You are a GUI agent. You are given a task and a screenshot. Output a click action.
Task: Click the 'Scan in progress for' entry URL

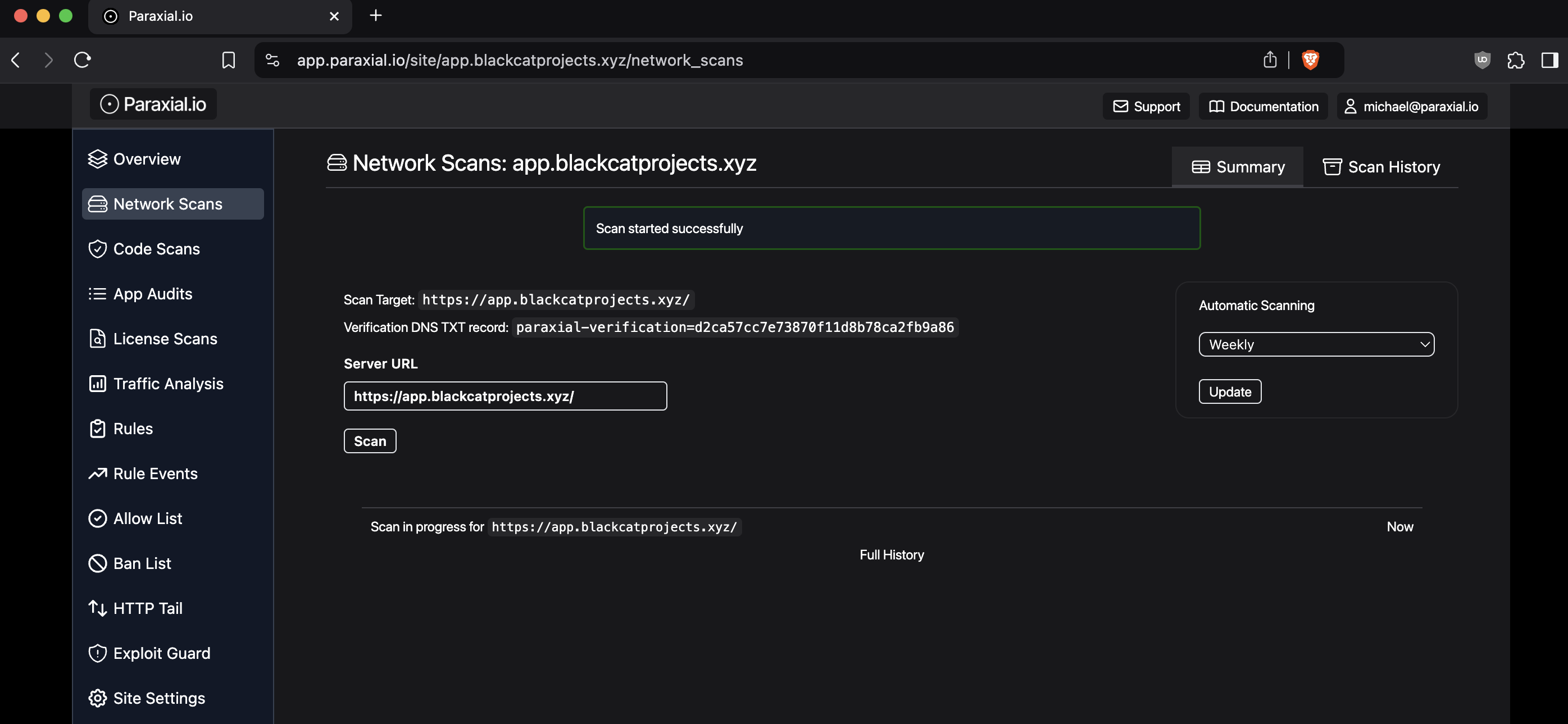(614, 527)
